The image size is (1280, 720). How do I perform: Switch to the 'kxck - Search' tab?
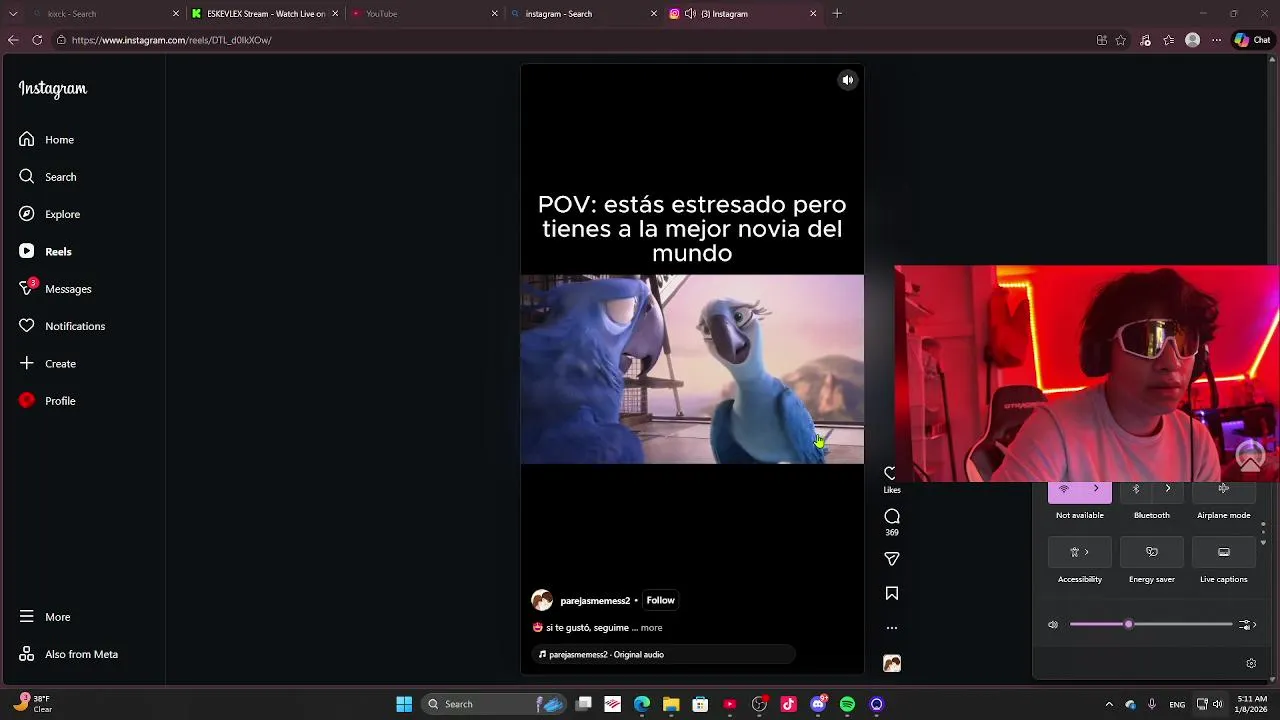click(x=105, y=14)
